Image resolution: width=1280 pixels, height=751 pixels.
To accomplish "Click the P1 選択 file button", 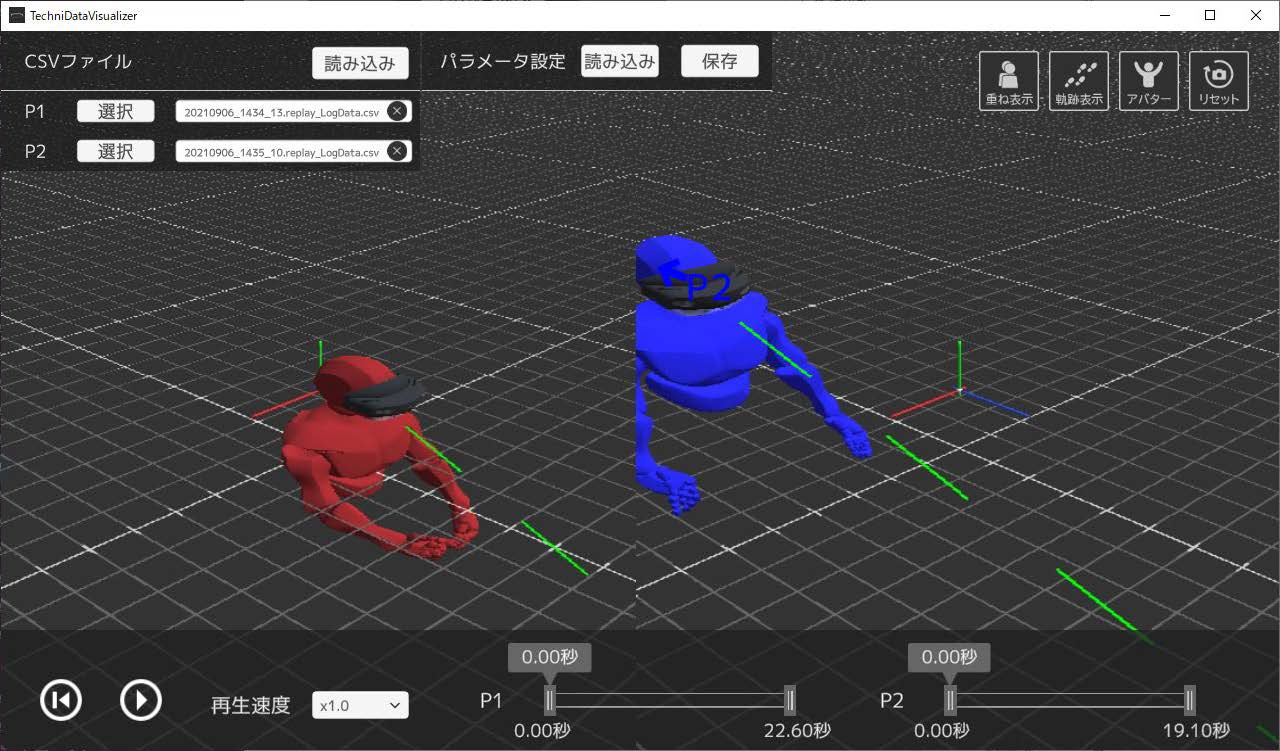I will (x=116, y=111).
